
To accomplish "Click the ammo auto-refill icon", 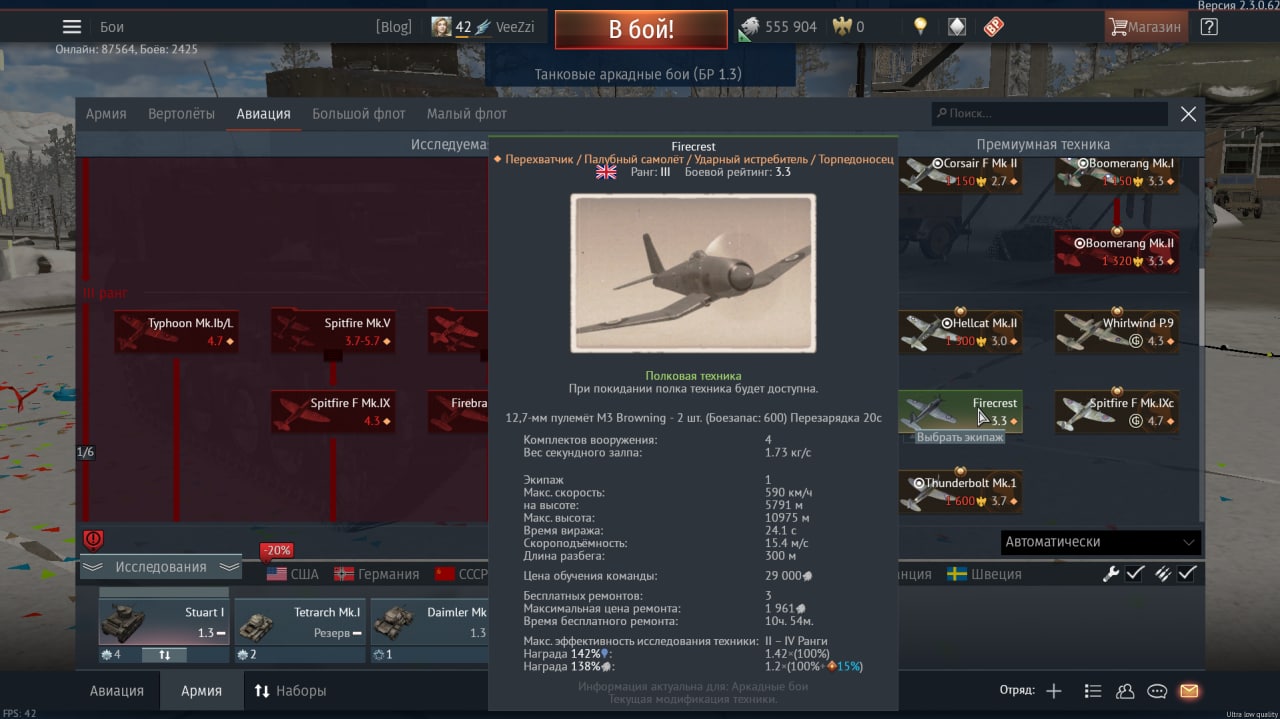I will coord(1162,573).
